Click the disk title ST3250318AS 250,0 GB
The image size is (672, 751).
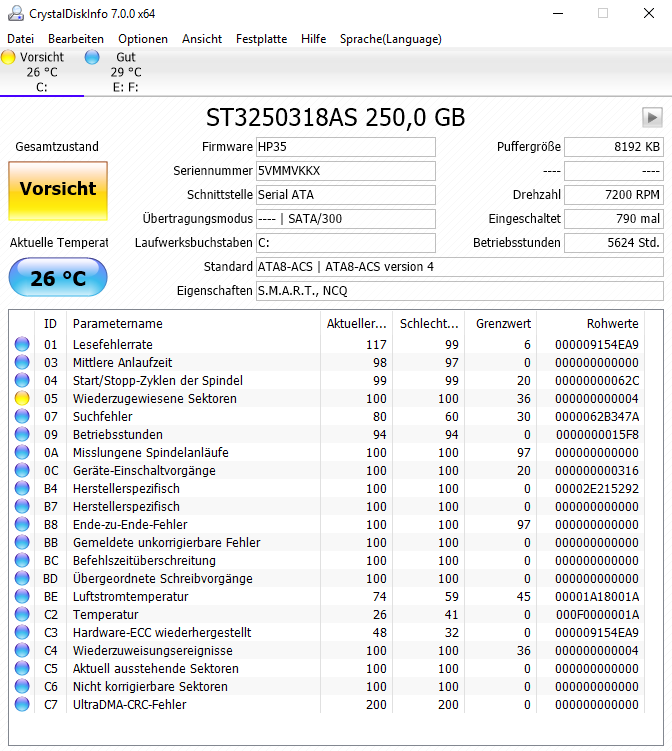point(335,117)
